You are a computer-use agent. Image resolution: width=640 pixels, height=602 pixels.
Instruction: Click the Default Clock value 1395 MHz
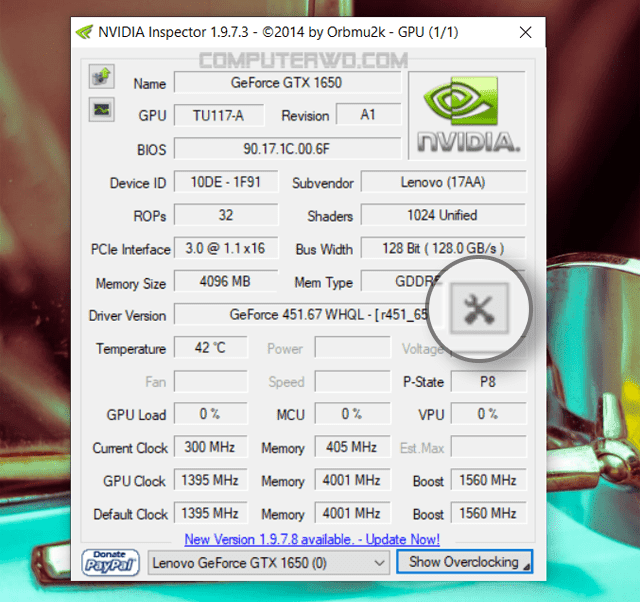[211, 513]
